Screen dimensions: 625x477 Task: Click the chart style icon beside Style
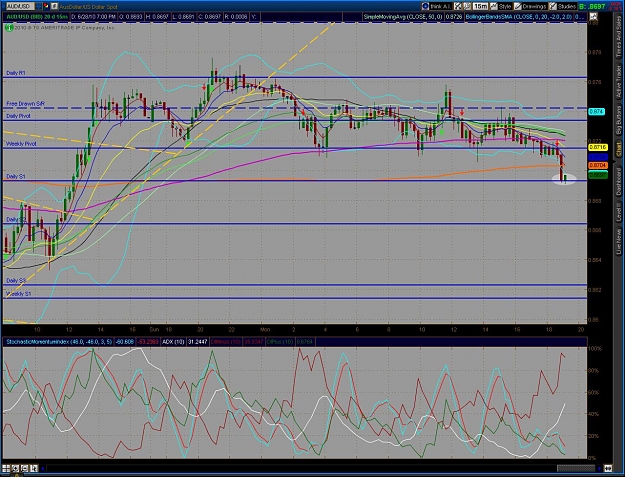(x=494, y=6)
